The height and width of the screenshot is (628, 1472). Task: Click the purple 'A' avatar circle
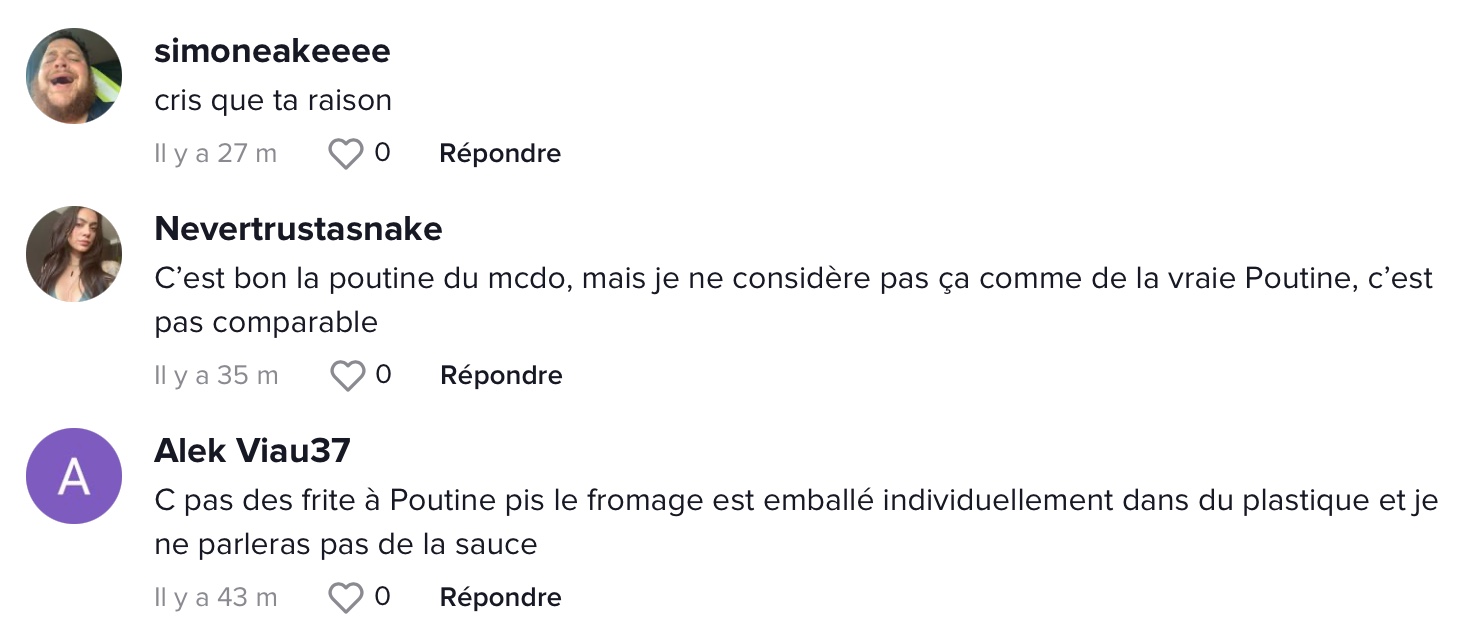click(74, 476)
